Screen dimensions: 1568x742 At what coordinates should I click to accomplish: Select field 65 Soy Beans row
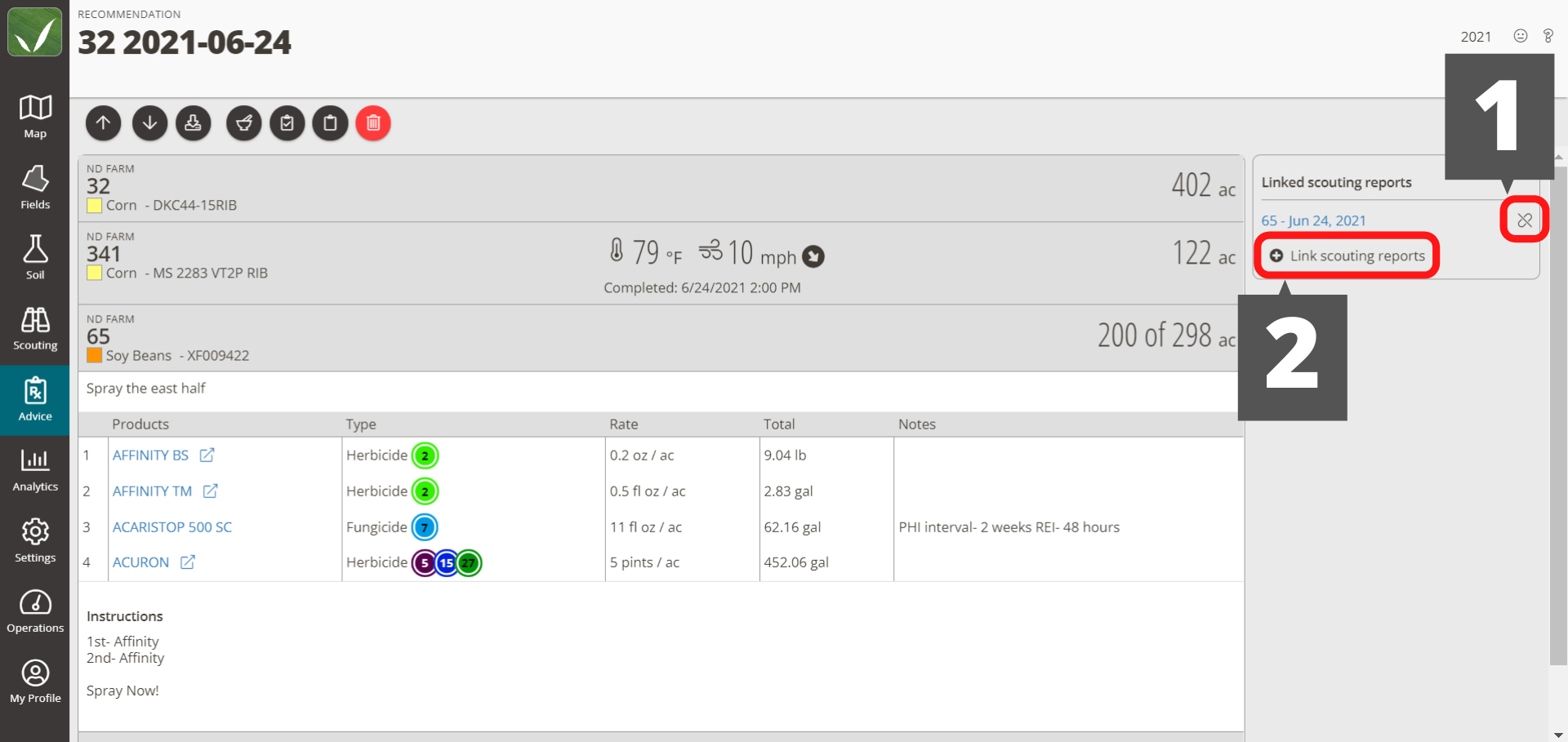click(x=661, y=339)
